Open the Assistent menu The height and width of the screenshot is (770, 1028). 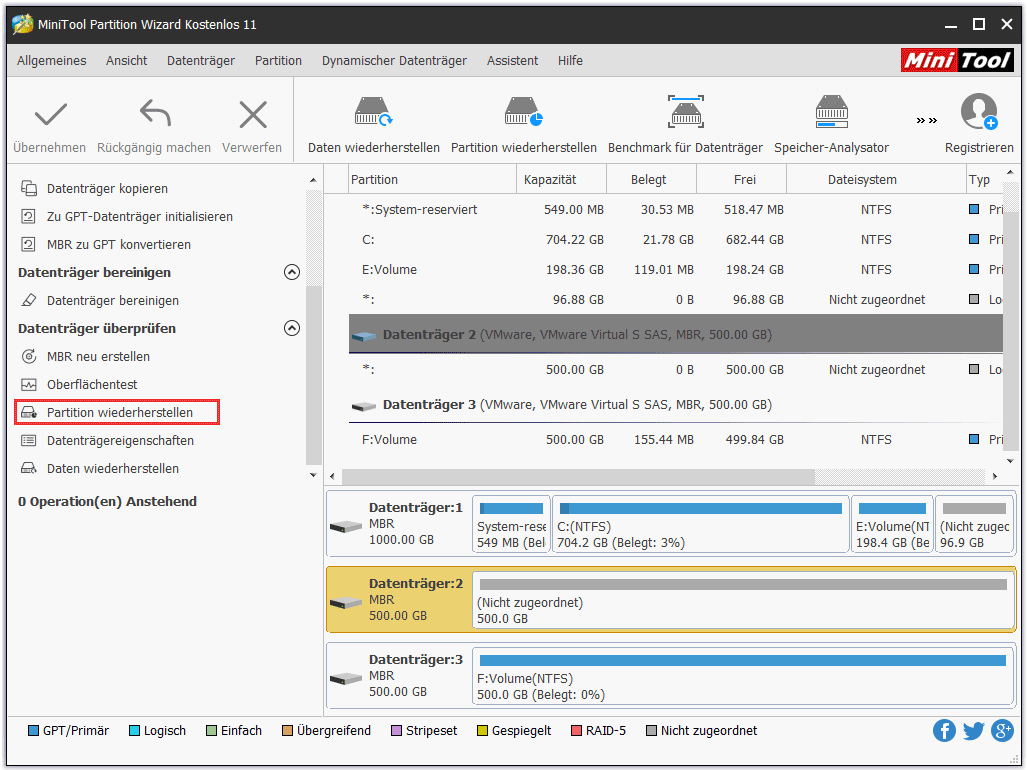click(512, 61)
